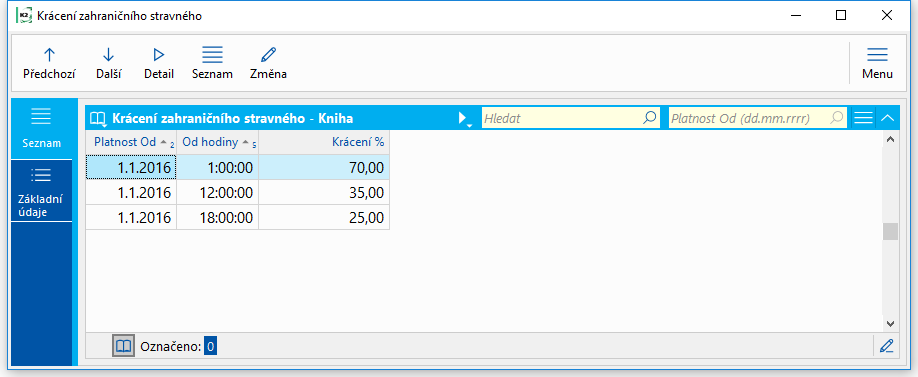Image resolution: width=918 pixels, height=377 pixels.
Task: Click the magnifier icon in Hledat field
Action: click(650, 118)
